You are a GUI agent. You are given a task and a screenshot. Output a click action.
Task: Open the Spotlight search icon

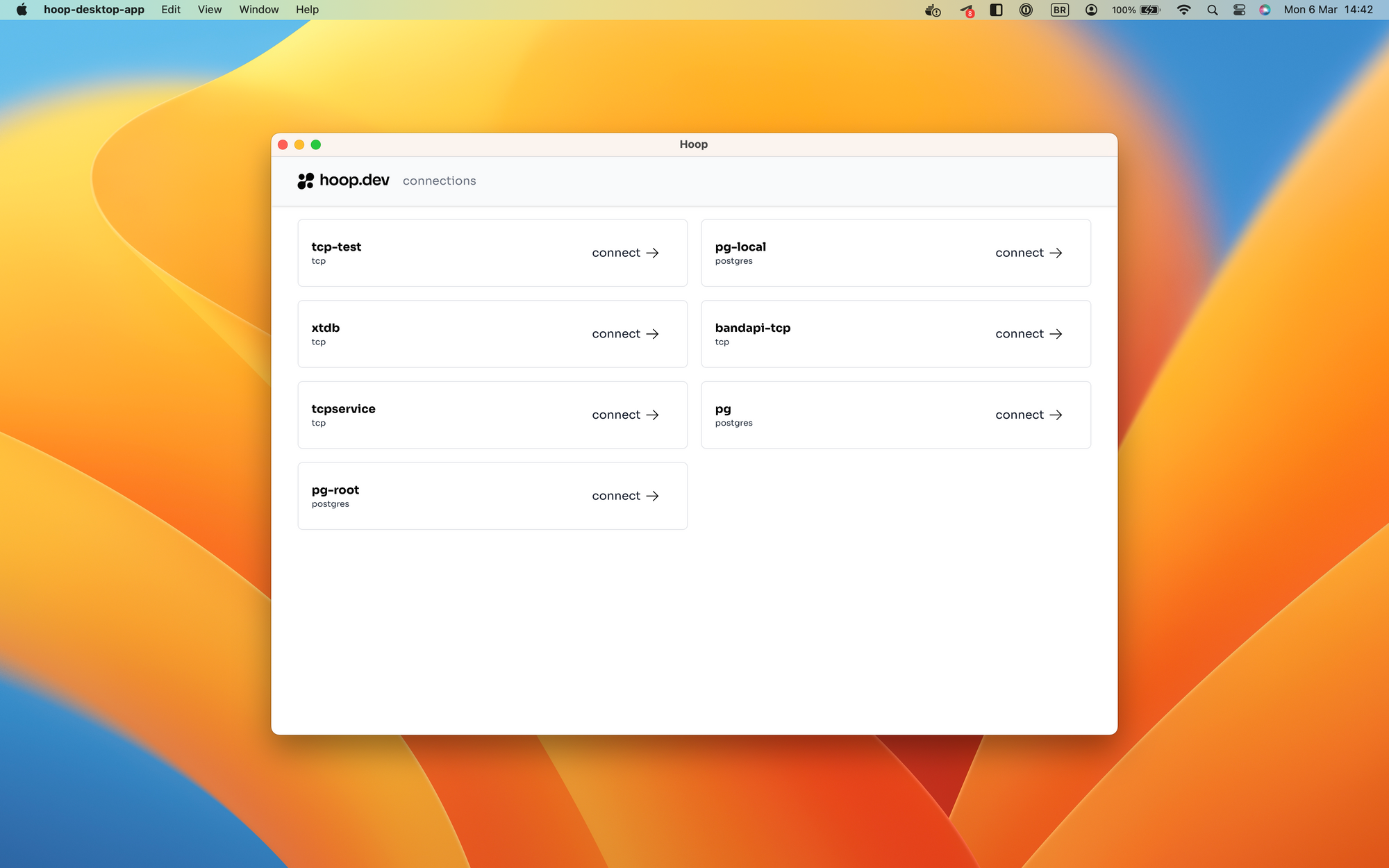pos(1213,10)
